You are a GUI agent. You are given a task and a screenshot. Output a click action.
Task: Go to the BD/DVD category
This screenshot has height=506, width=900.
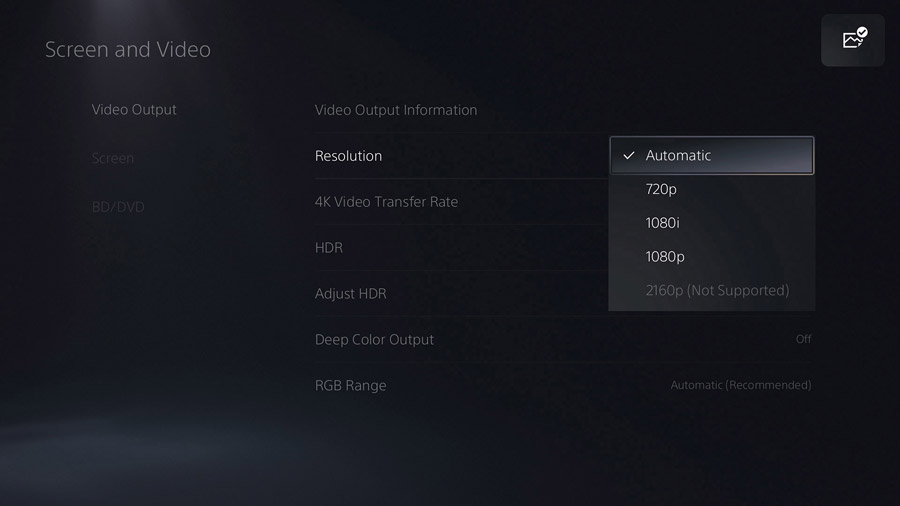pyautogui.click(x=118, y=207)
